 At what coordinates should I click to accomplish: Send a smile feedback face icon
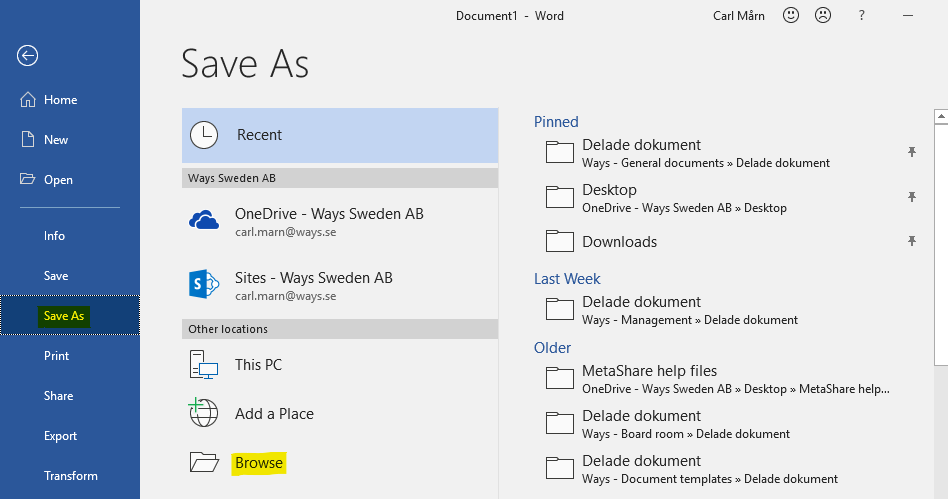pos(791,15)
